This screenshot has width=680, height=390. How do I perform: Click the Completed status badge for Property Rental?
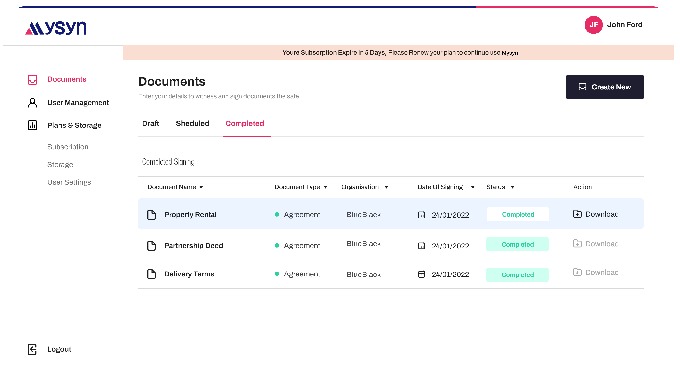[x=517, y=214]
